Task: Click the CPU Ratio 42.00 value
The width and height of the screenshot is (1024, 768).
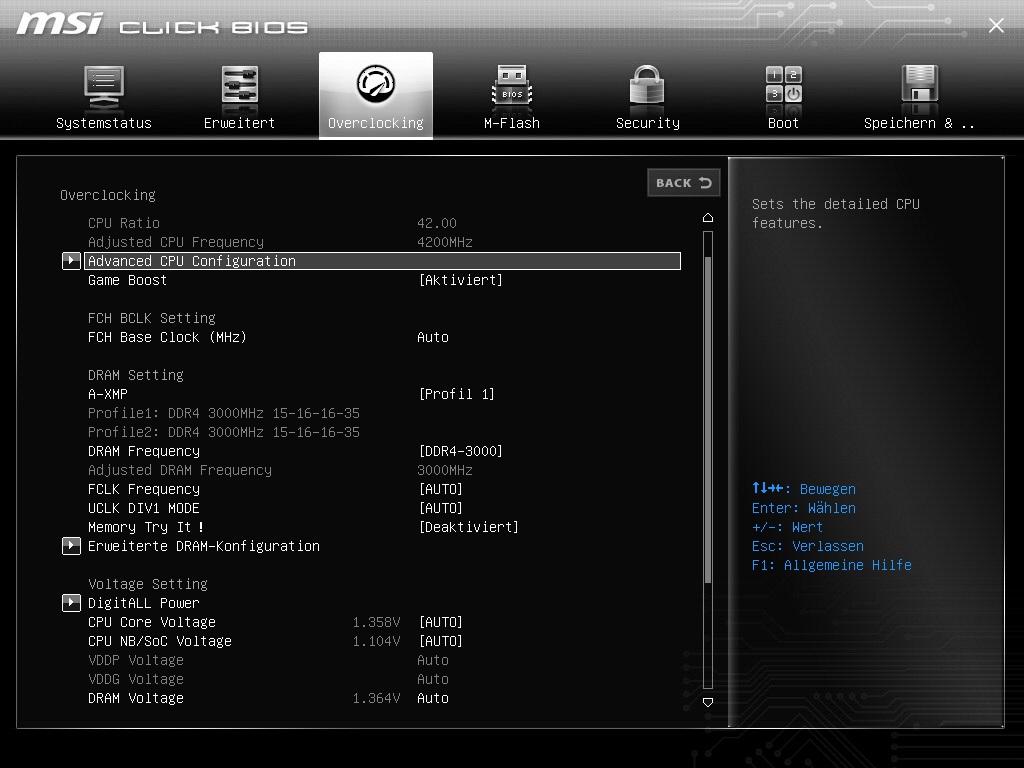Action: click(437, 223)
